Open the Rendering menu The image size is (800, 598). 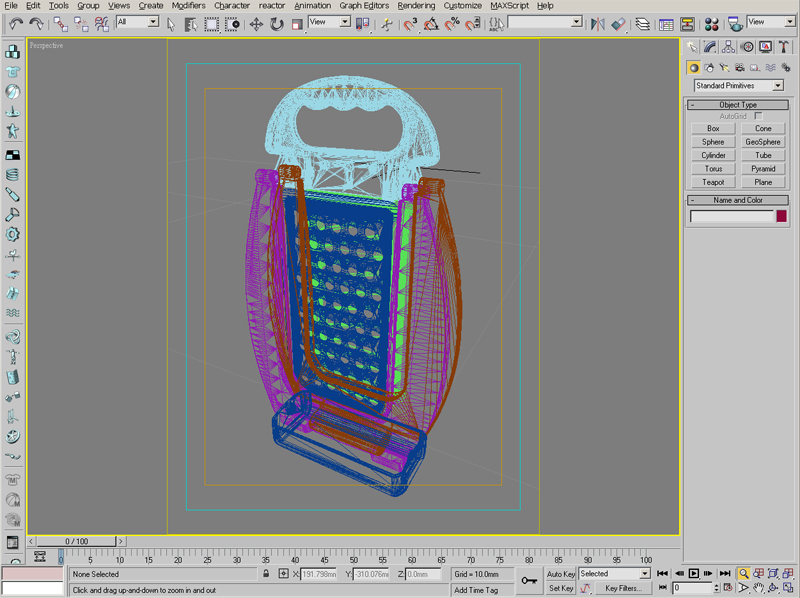coord(416,6)
